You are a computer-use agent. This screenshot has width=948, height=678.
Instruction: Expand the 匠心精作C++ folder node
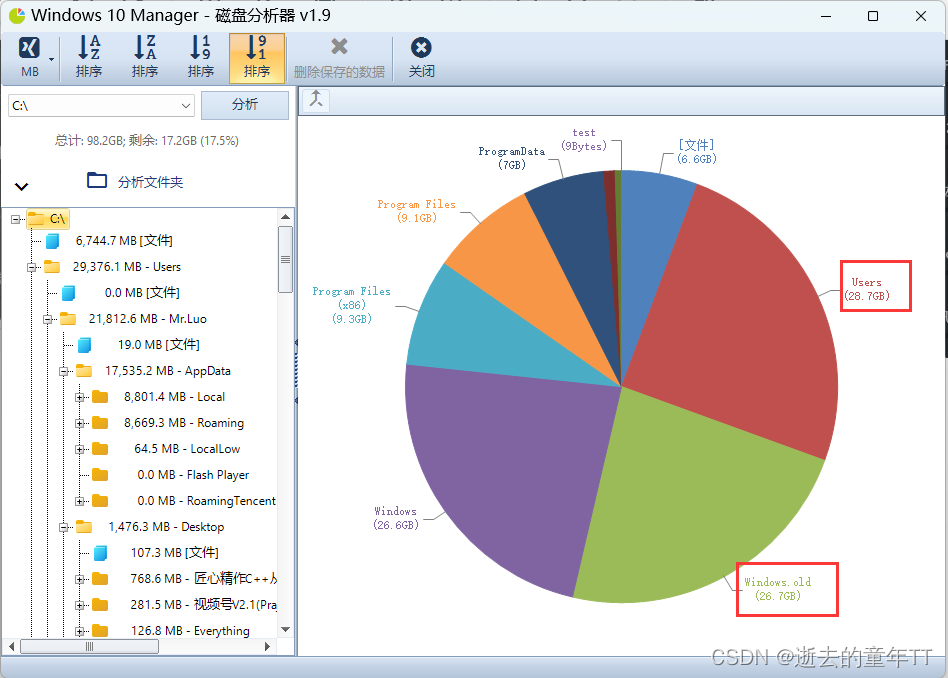(79, 579)
